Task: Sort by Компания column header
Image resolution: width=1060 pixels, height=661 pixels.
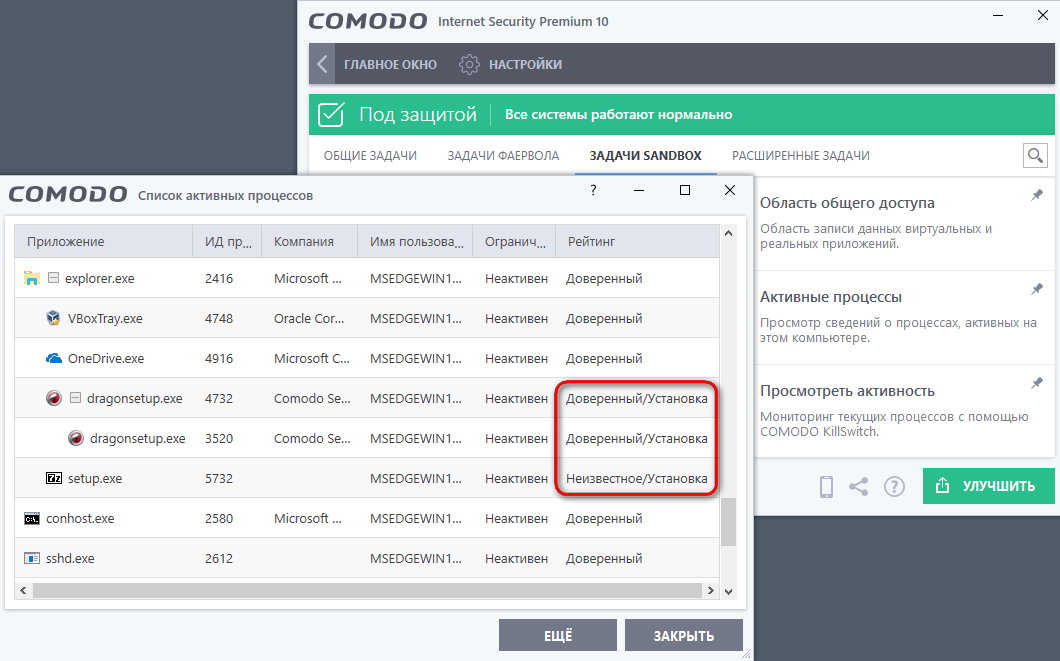Action: (x=310, y=241)
